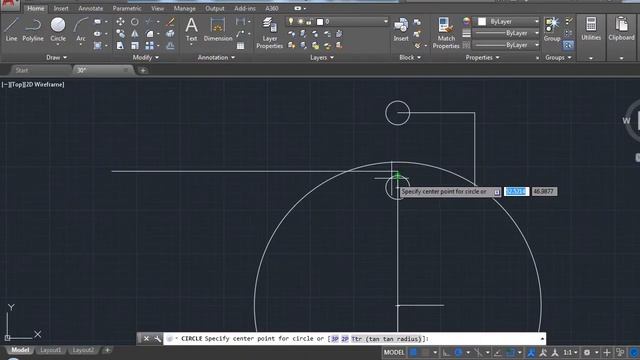The image size is (640, 360).
Task: Expand the Annotation panel
Action: [x=216, y=58]
